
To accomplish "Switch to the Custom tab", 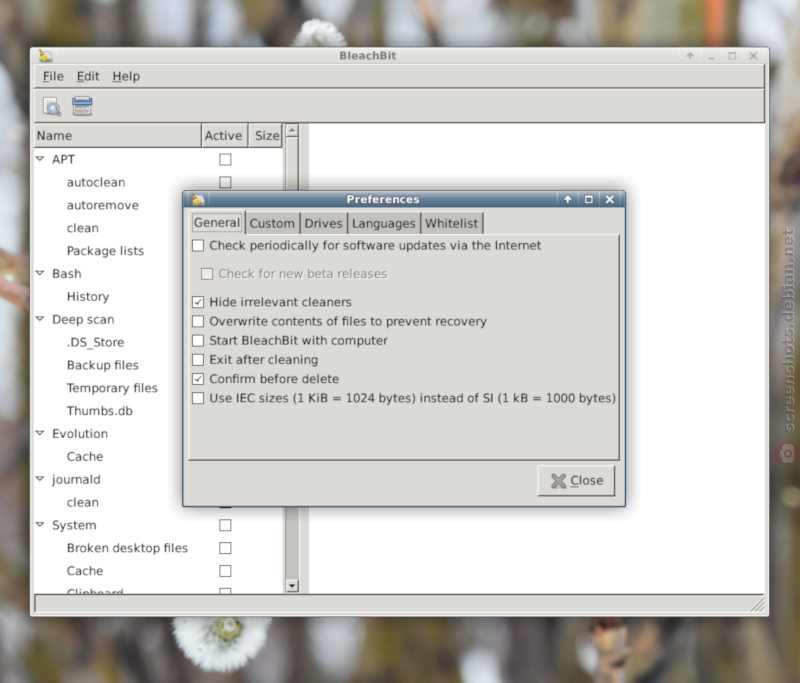I will 272,223.
